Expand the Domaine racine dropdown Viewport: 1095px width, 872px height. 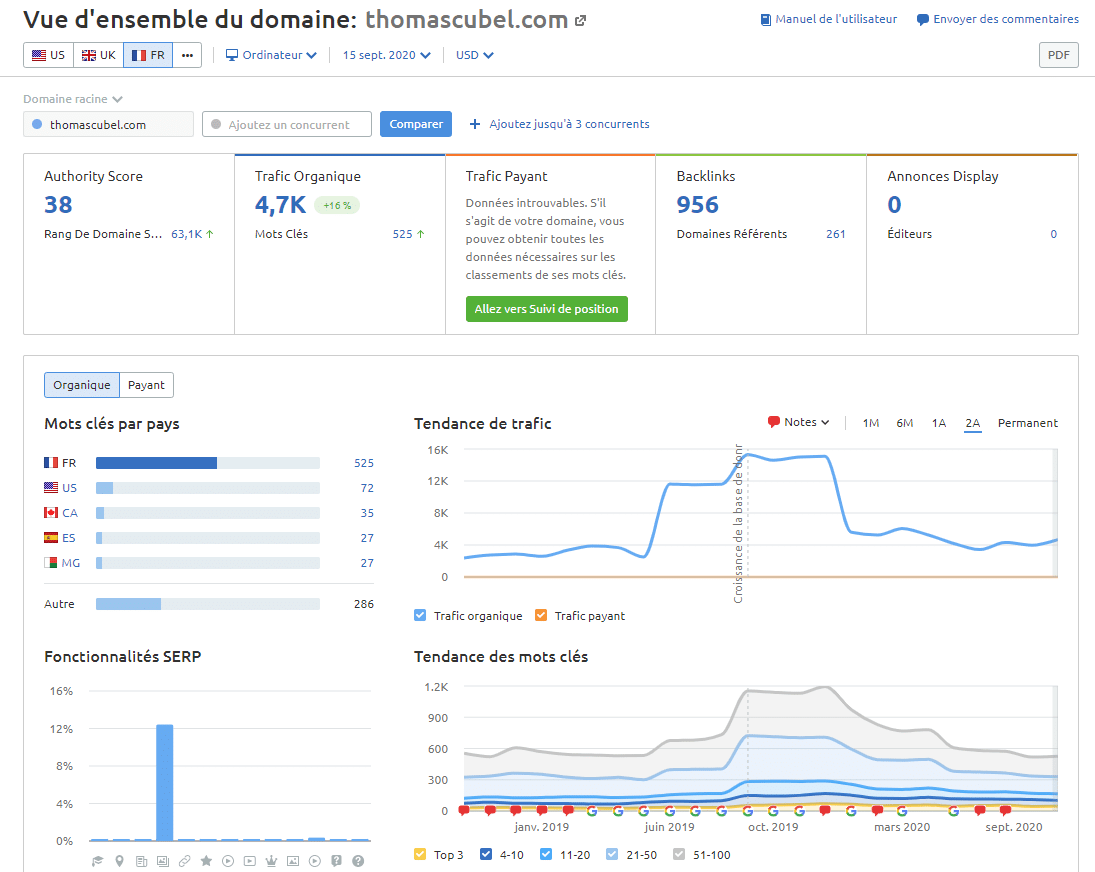[73, 99]
